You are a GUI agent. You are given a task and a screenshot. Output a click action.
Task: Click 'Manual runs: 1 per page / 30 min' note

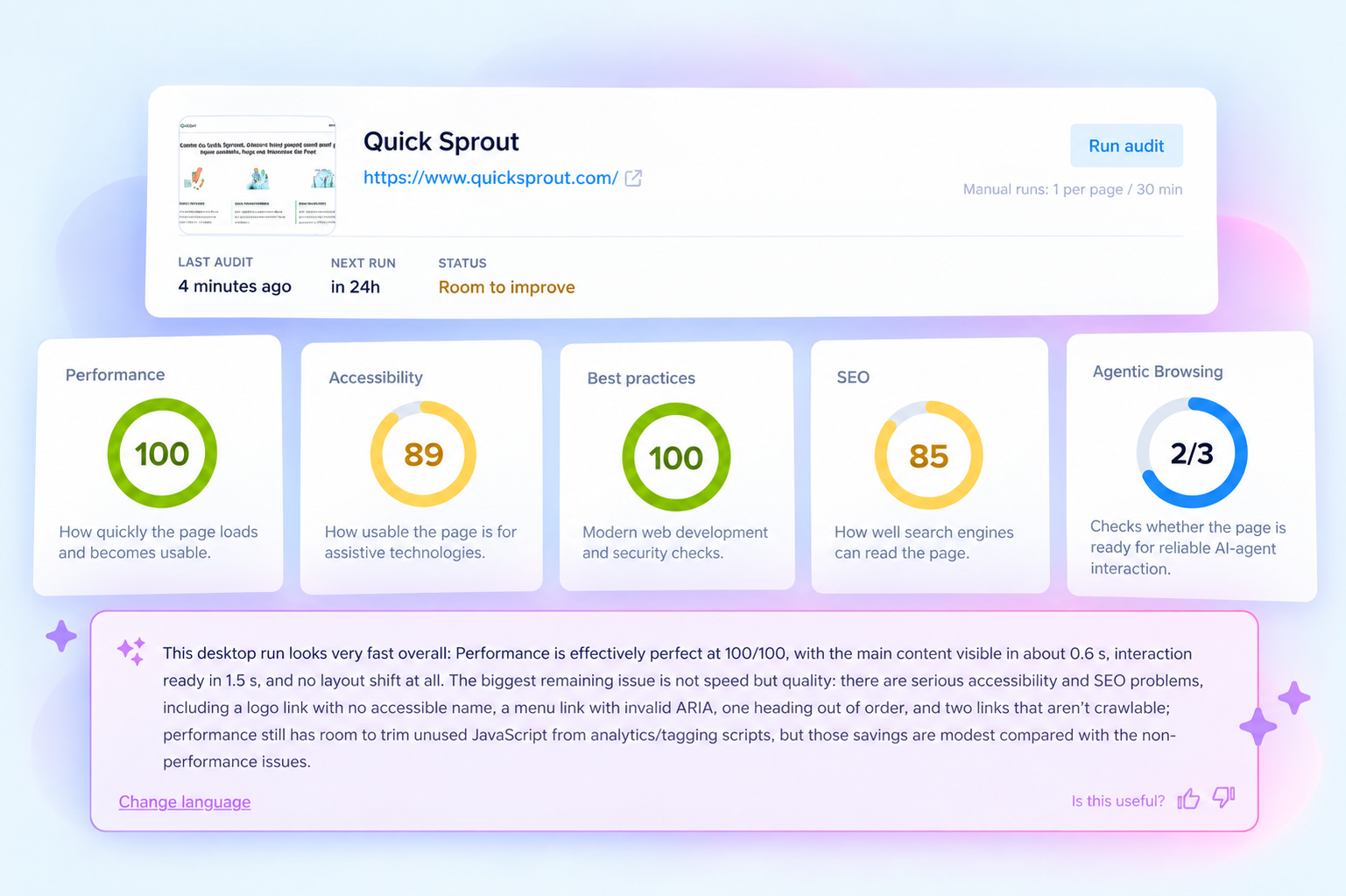pyautogui.click(x=1073, y=189)
